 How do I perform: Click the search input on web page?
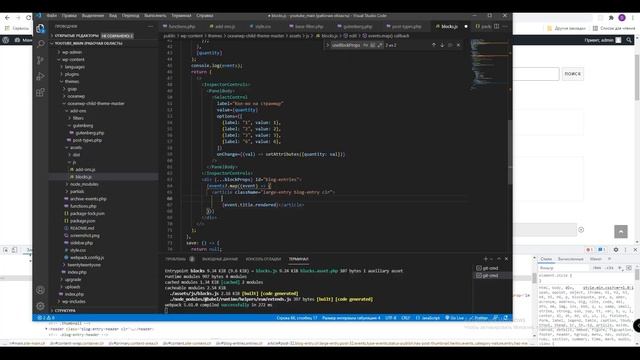coord(536,74)
